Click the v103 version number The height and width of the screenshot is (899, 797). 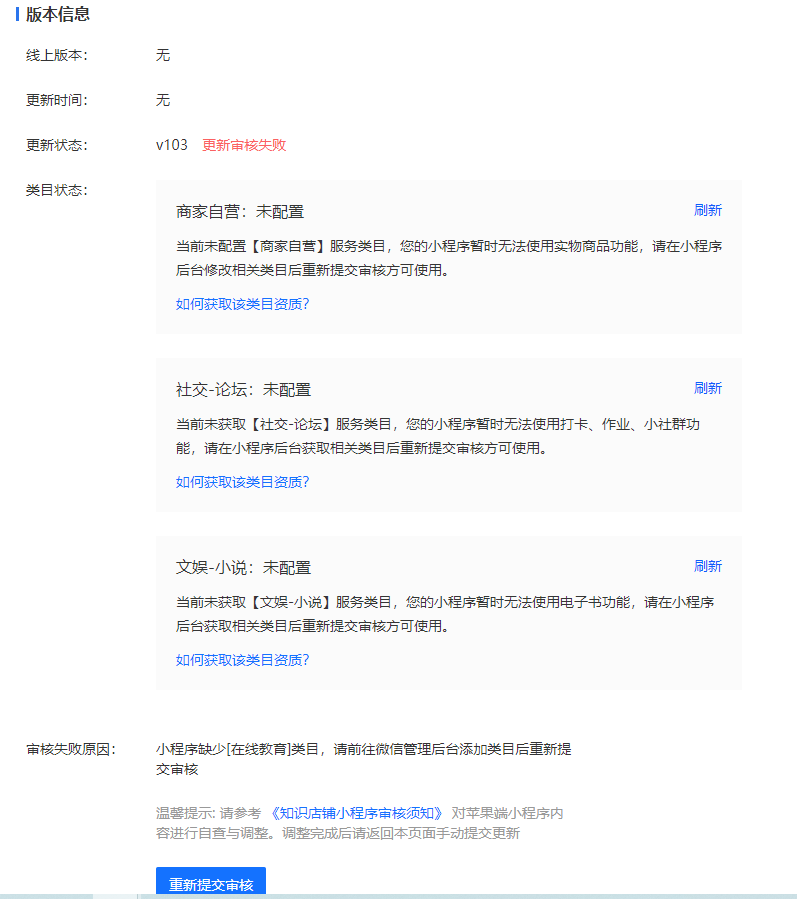click(171, 145)
